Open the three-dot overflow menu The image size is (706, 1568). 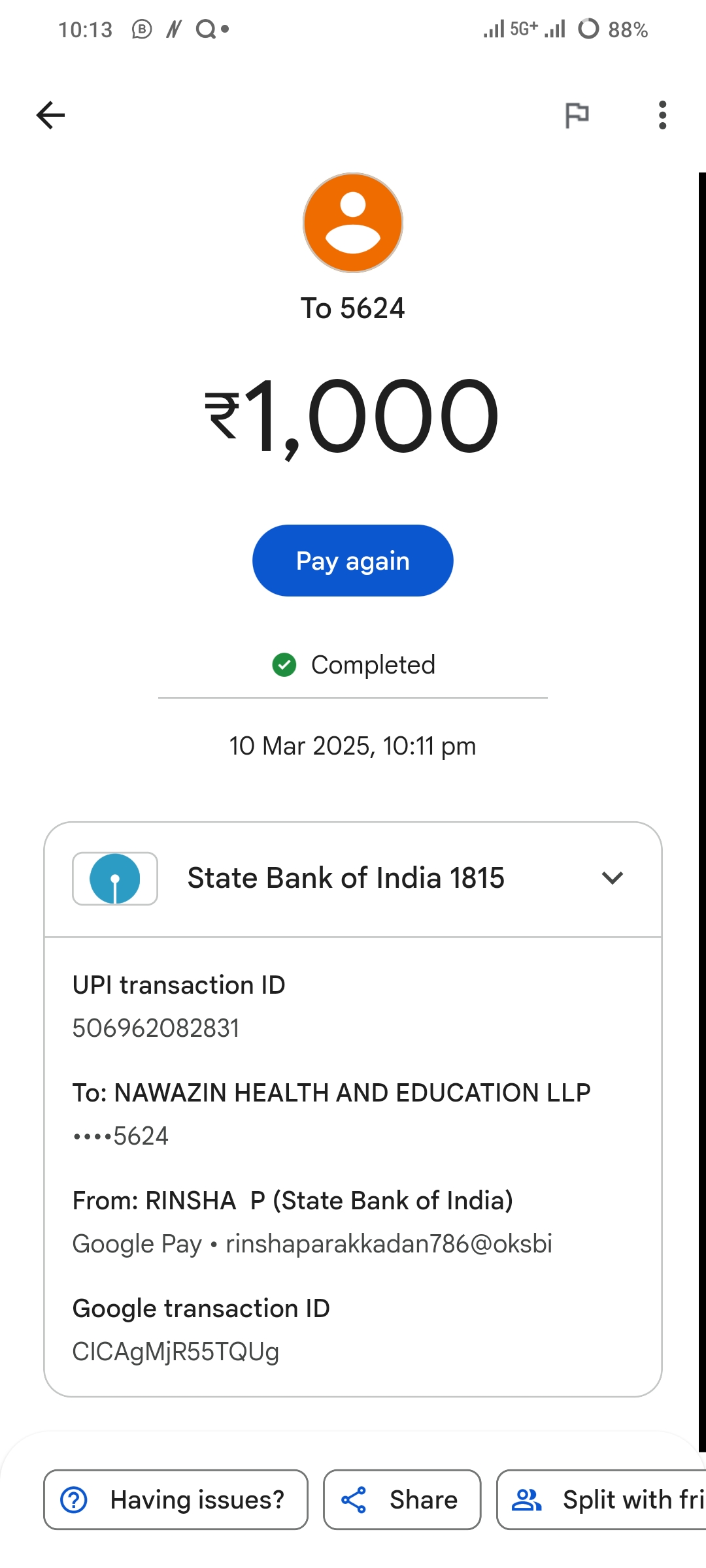tap(662, 116)
